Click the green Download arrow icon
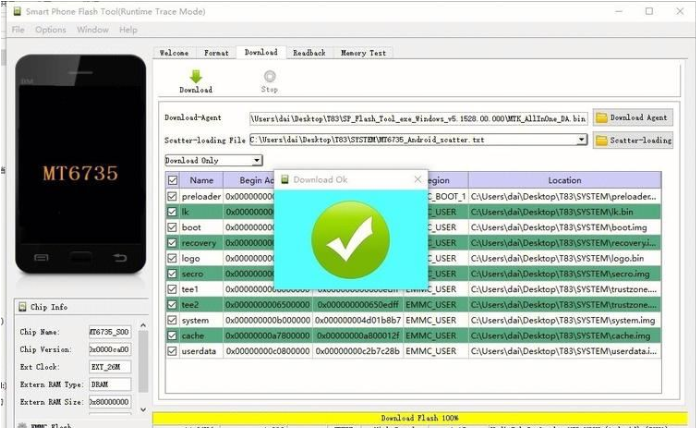 (x=196, y=76)
